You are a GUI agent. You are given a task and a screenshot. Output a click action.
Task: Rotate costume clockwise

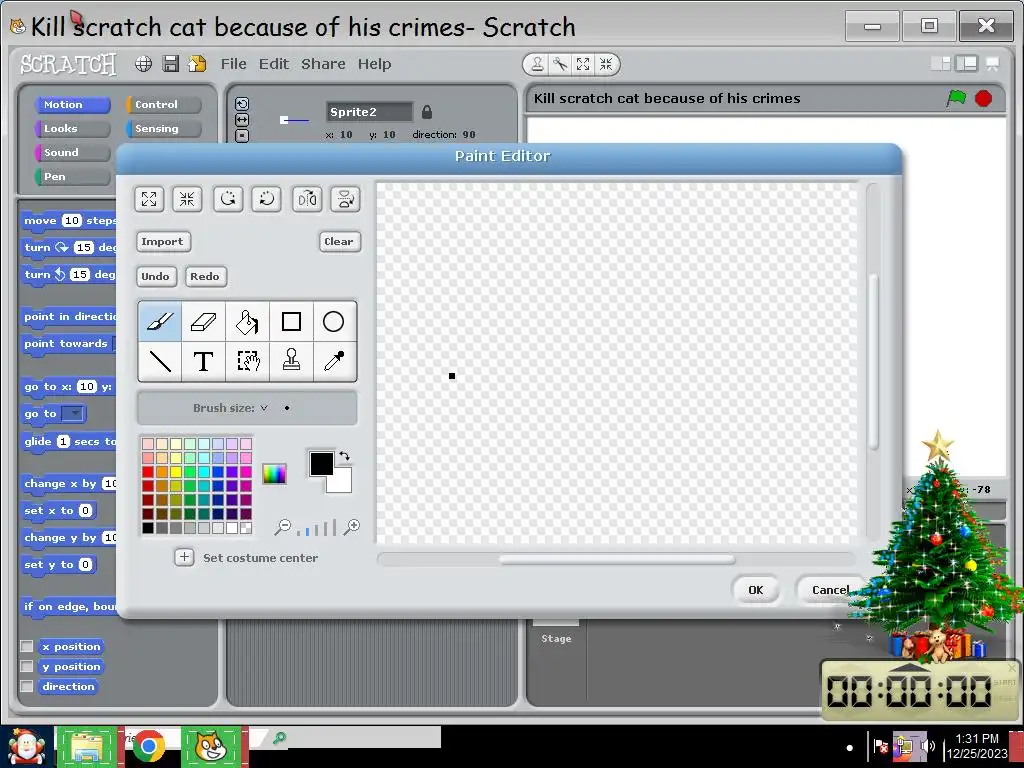click(266, 199)
